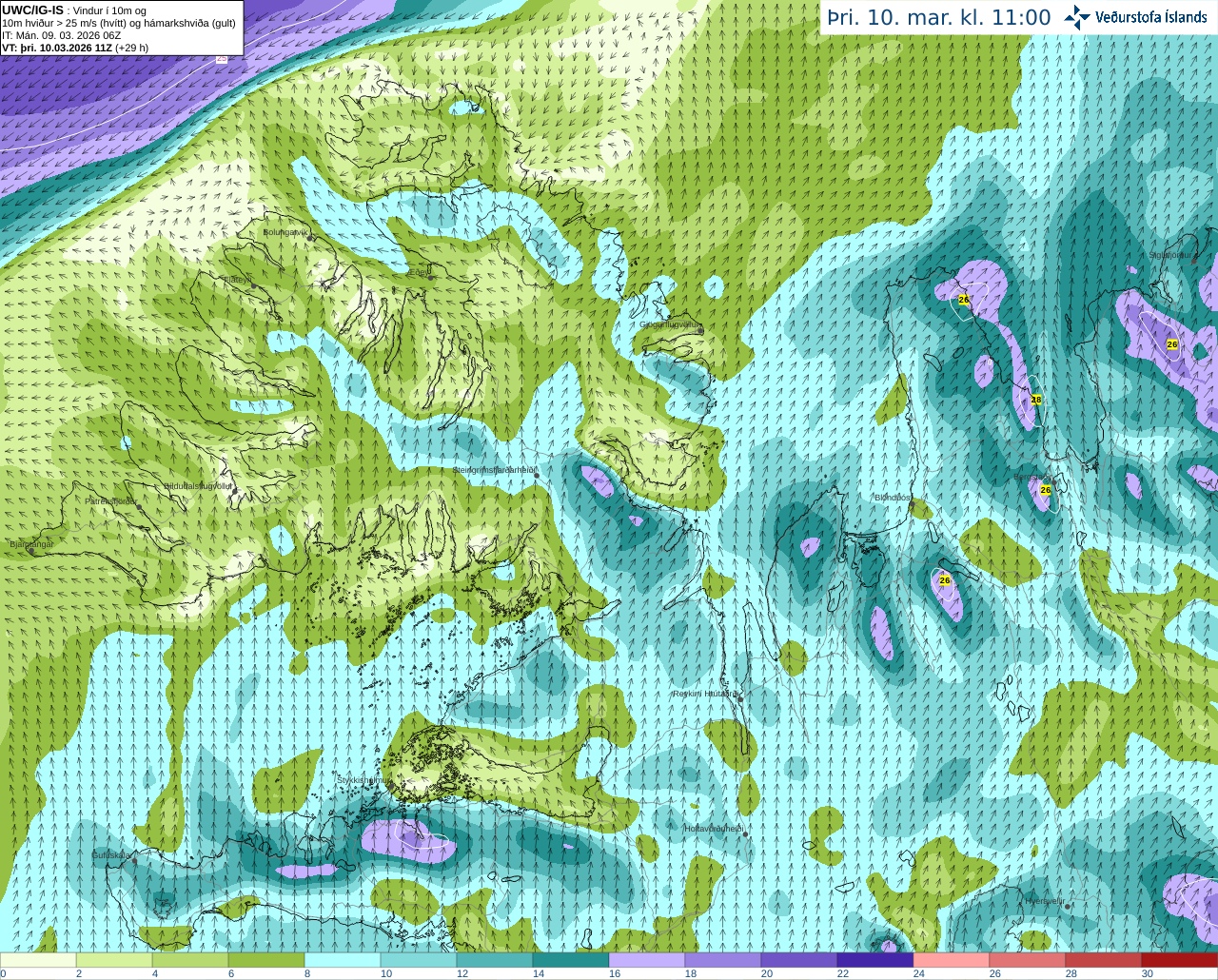Image resolution: width=1218 pixels, height=980 pixels.
Task: Click the '26' gust label southeast of Siglufjörður
Action: point(1172,344)
